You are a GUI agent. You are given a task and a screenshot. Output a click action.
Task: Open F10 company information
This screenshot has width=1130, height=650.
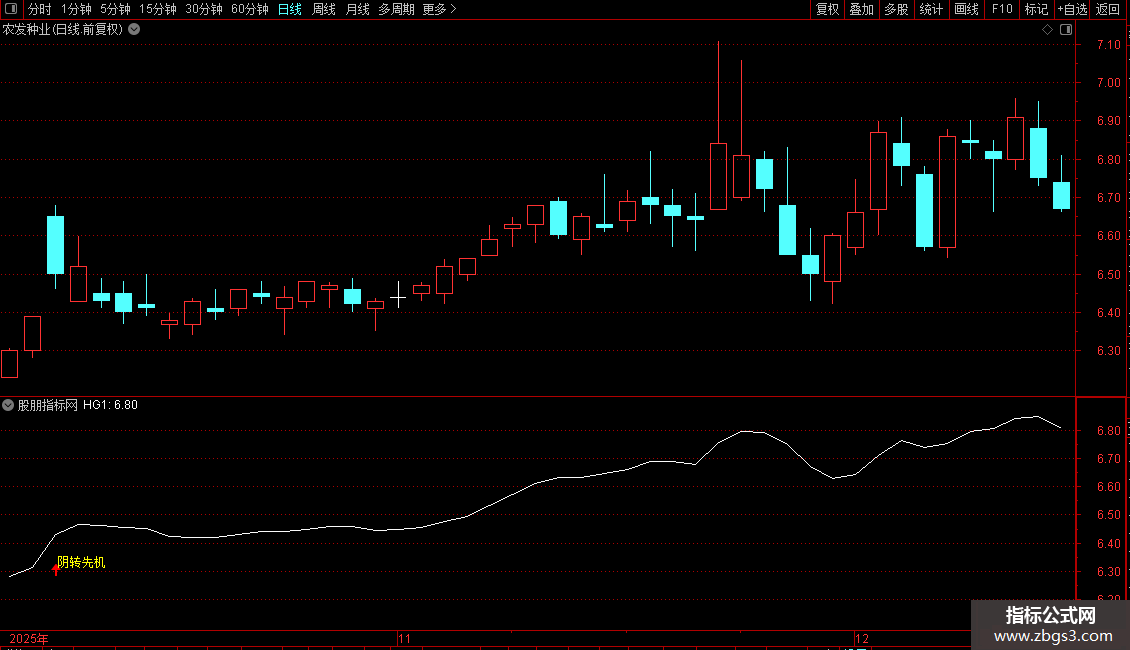1002,9
